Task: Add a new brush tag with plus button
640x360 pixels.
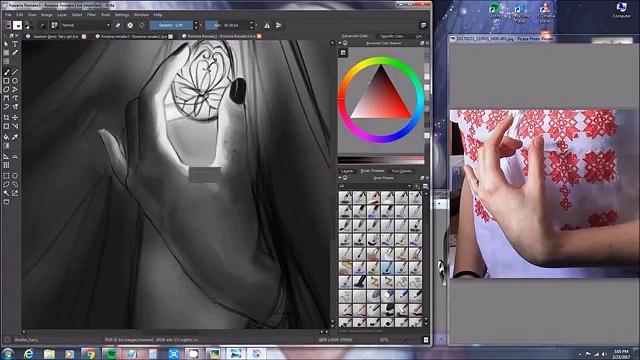Action: (417, 186)
